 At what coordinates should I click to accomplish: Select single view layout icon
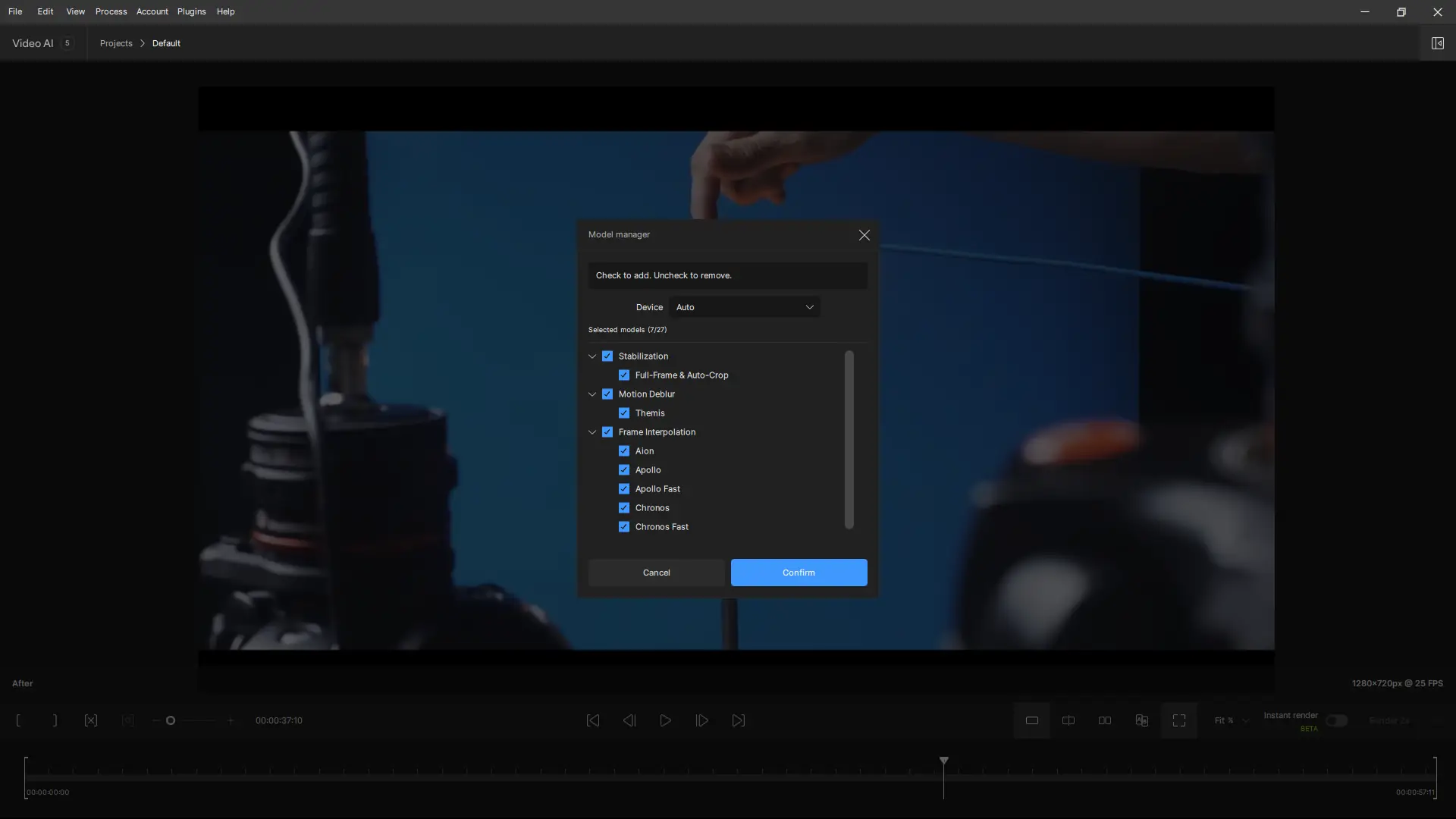(x=1032, y=720)
